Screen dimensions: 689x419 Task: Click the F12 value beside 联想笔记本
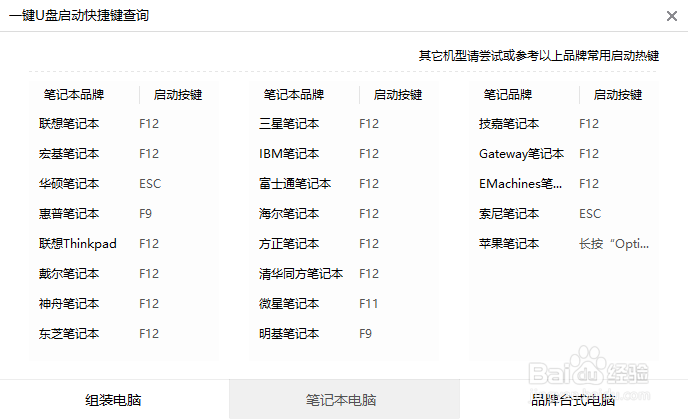(149, 124)
